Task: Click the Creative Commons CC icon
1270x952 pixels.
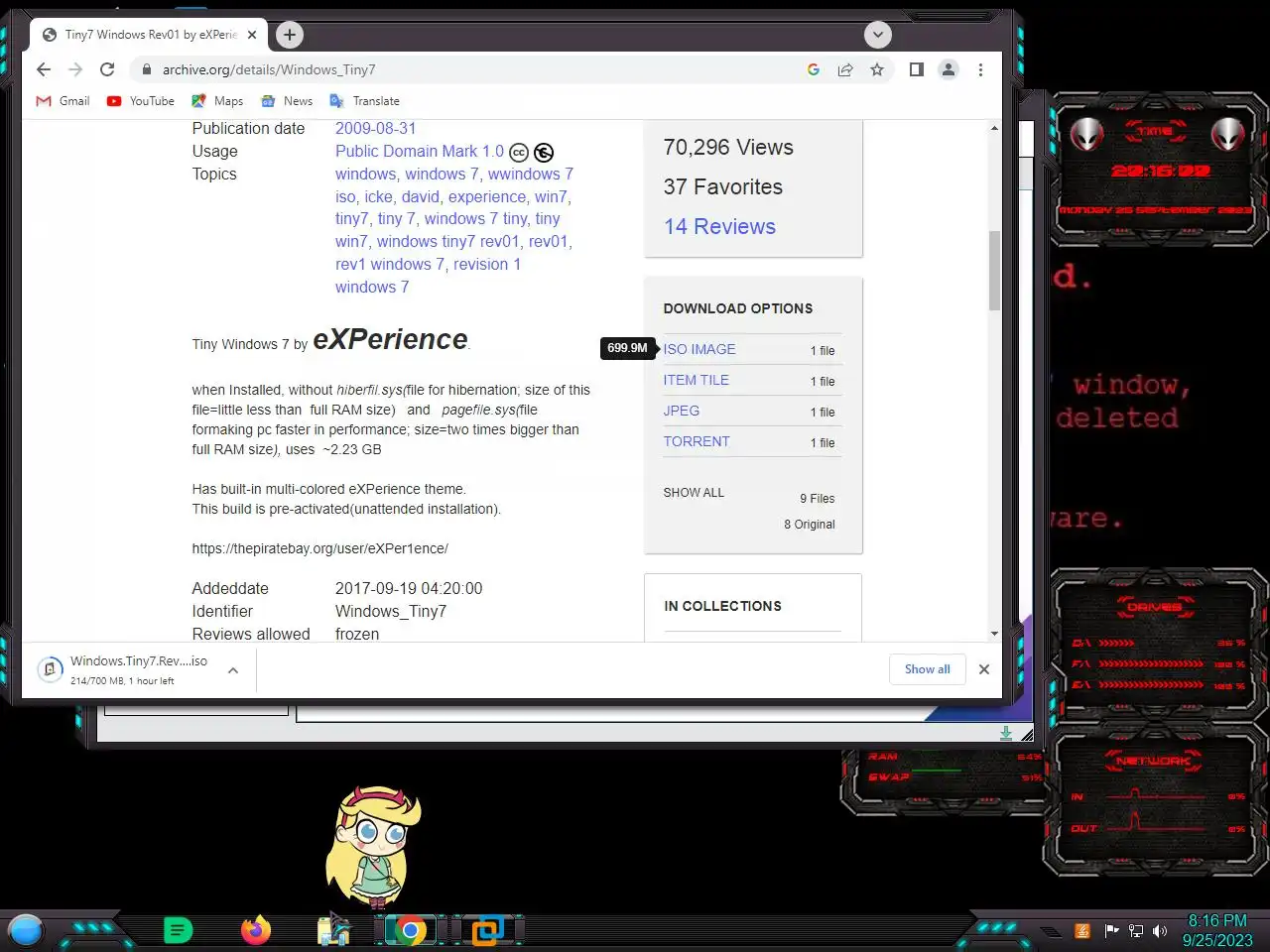Action: [x=519, y=153]
